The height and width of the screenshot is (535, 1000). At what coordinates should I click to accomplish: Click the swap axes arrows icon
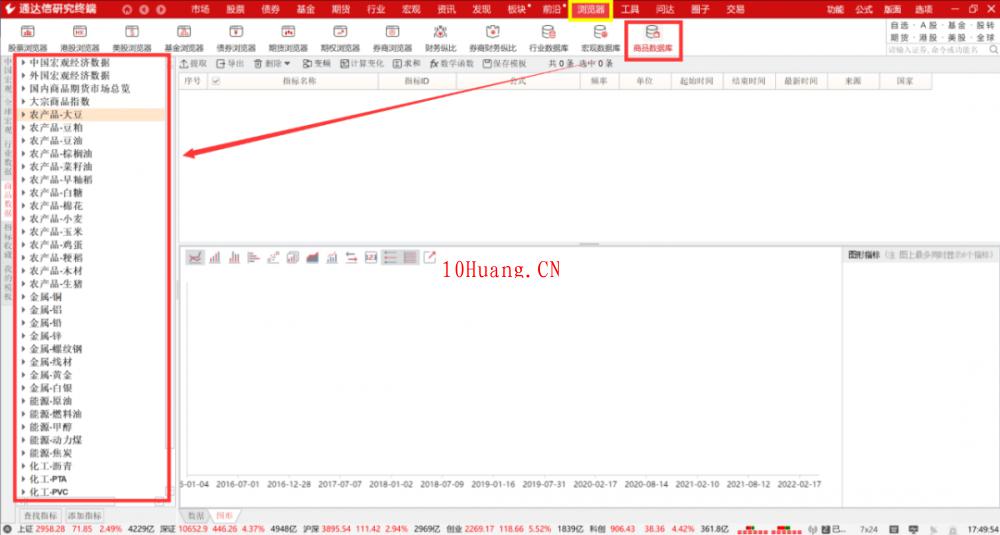351,258
